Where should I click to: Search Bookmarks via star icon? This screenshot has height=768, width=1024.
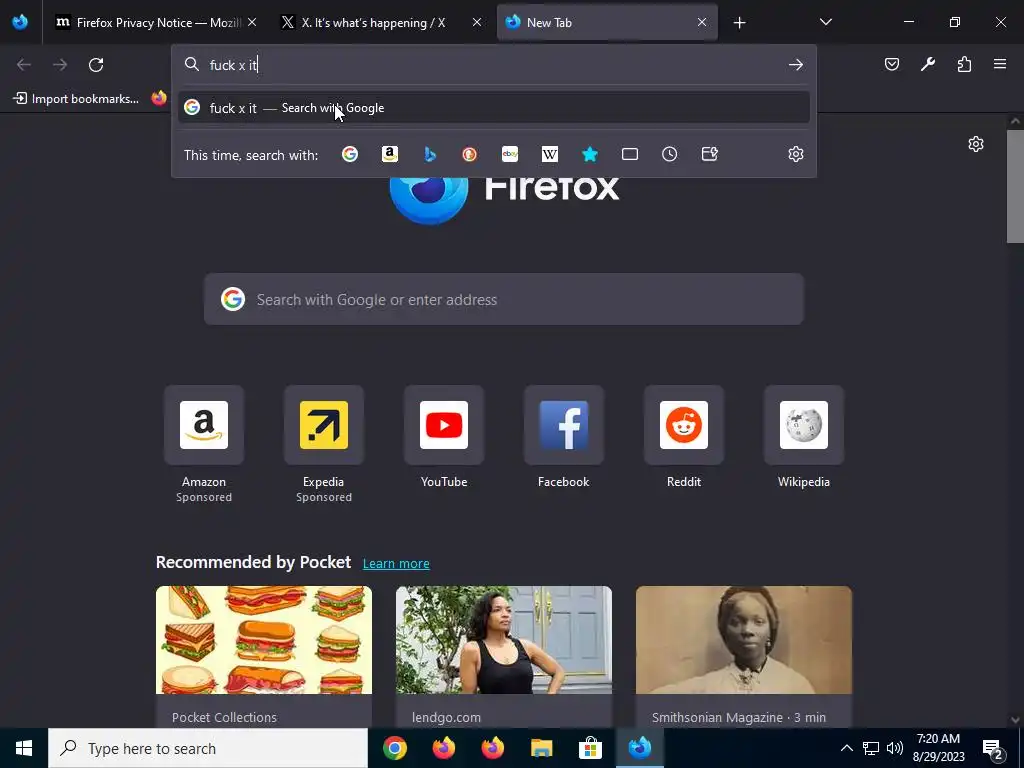(590, 154)
